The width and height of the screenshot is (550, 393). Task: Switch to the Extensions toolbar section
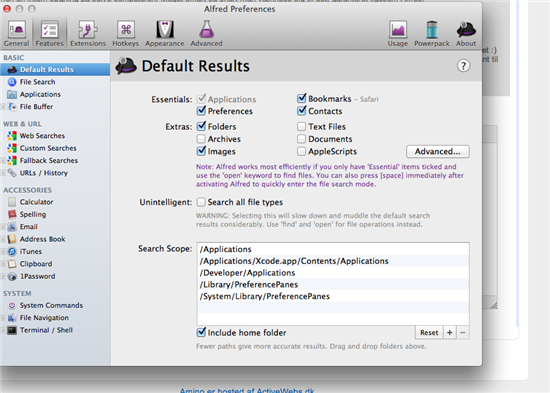88,34
